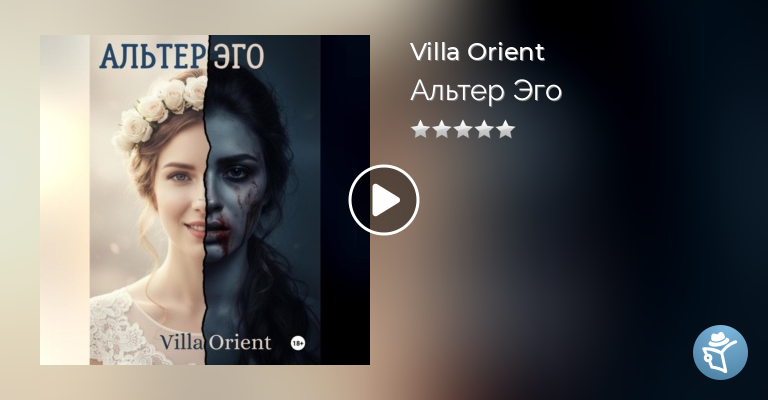This screenshot has width=768, height=400.
Task: Click the АЛЬТЕР ЭГО title on cover
Action: [x=182, y=56]
